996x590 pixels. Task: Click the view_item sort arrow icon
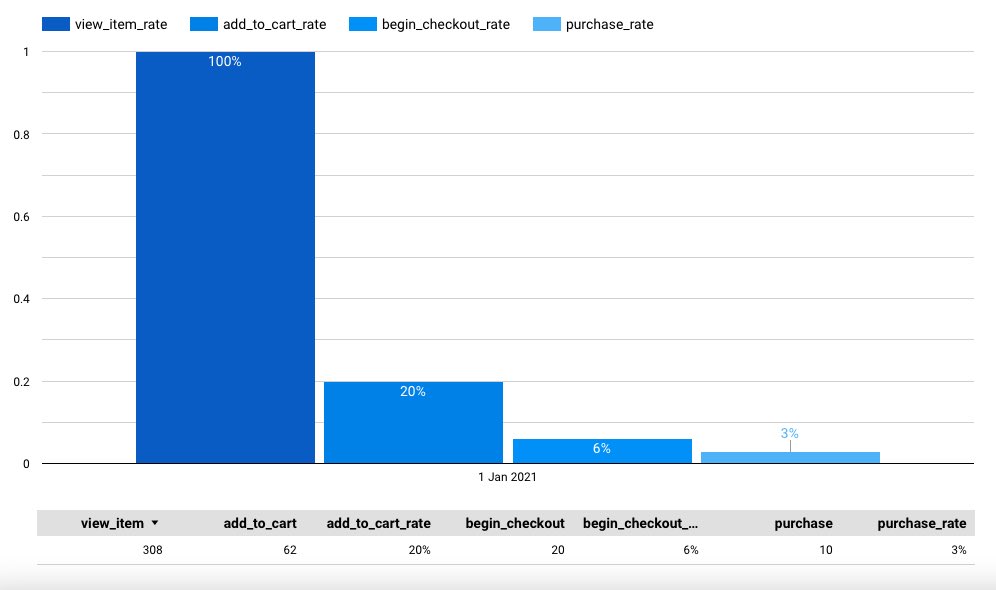154,523
